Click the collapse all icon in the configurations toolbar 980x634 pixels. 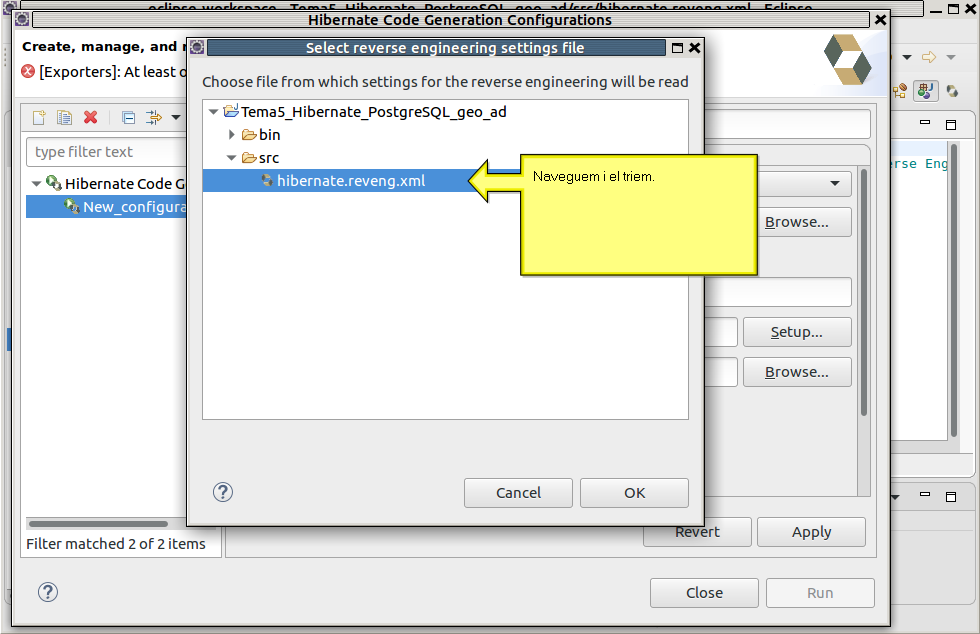point(128,118)
